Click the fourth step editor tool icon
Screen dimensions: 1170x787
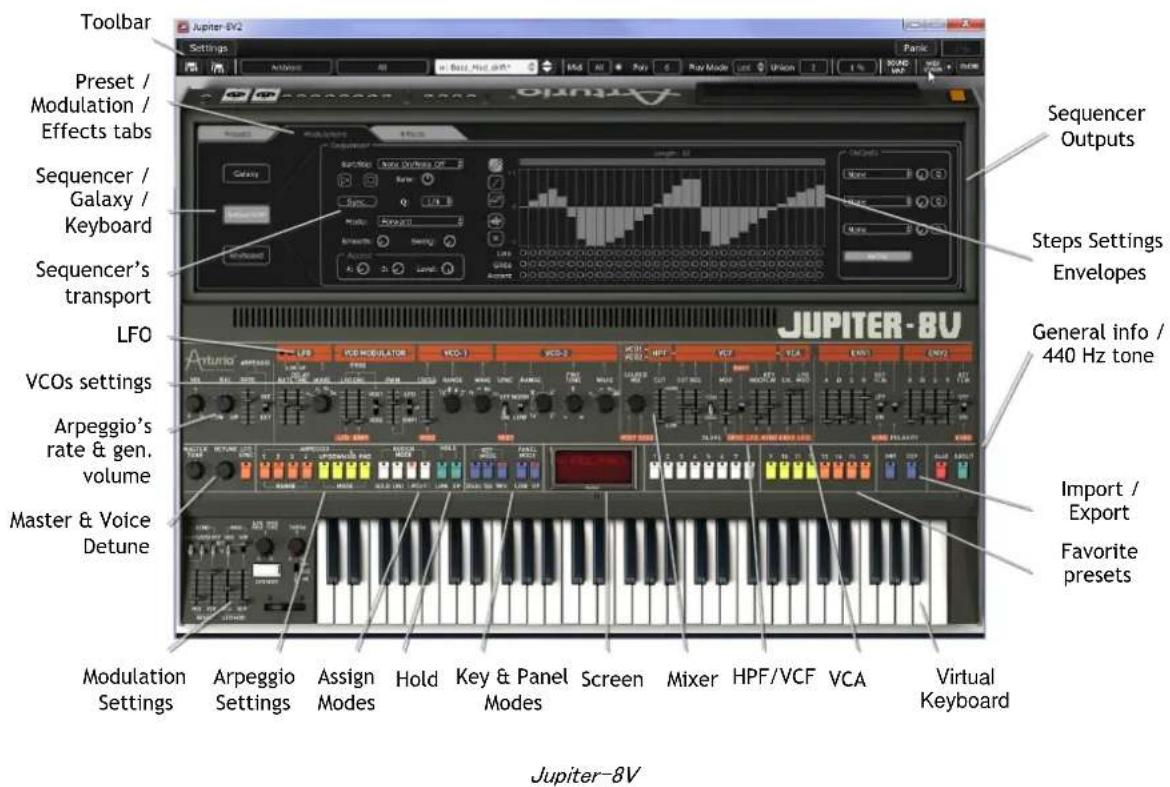click(x=495, y=221)
